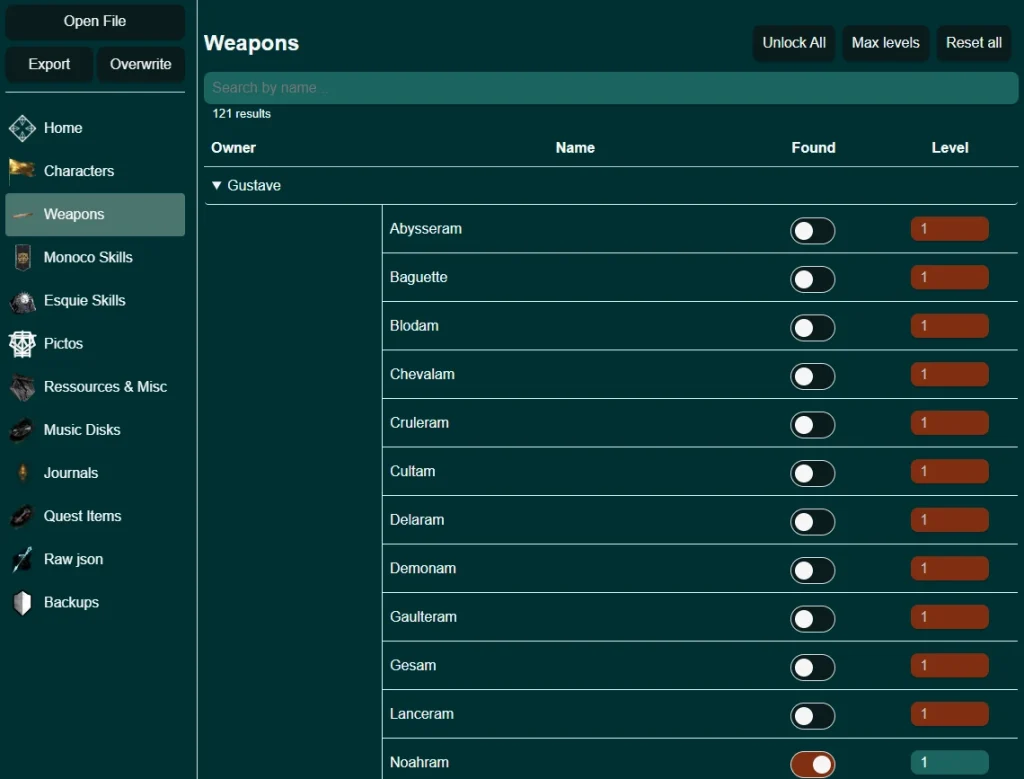Go to Quest Items page
The image size is (1024, 779).
[82, 516]
